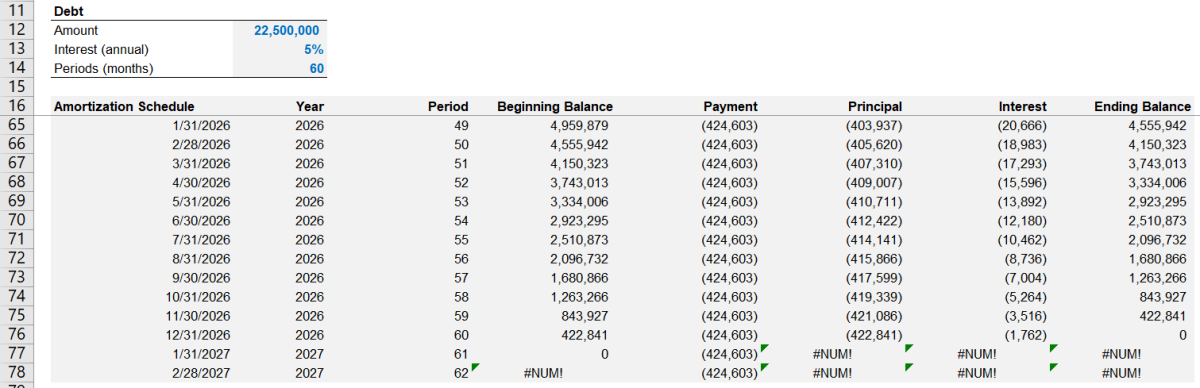Click payment cell in row 77
This screenshot has width=1200, height=388.
pyautogui.click(x=730, y=353)
